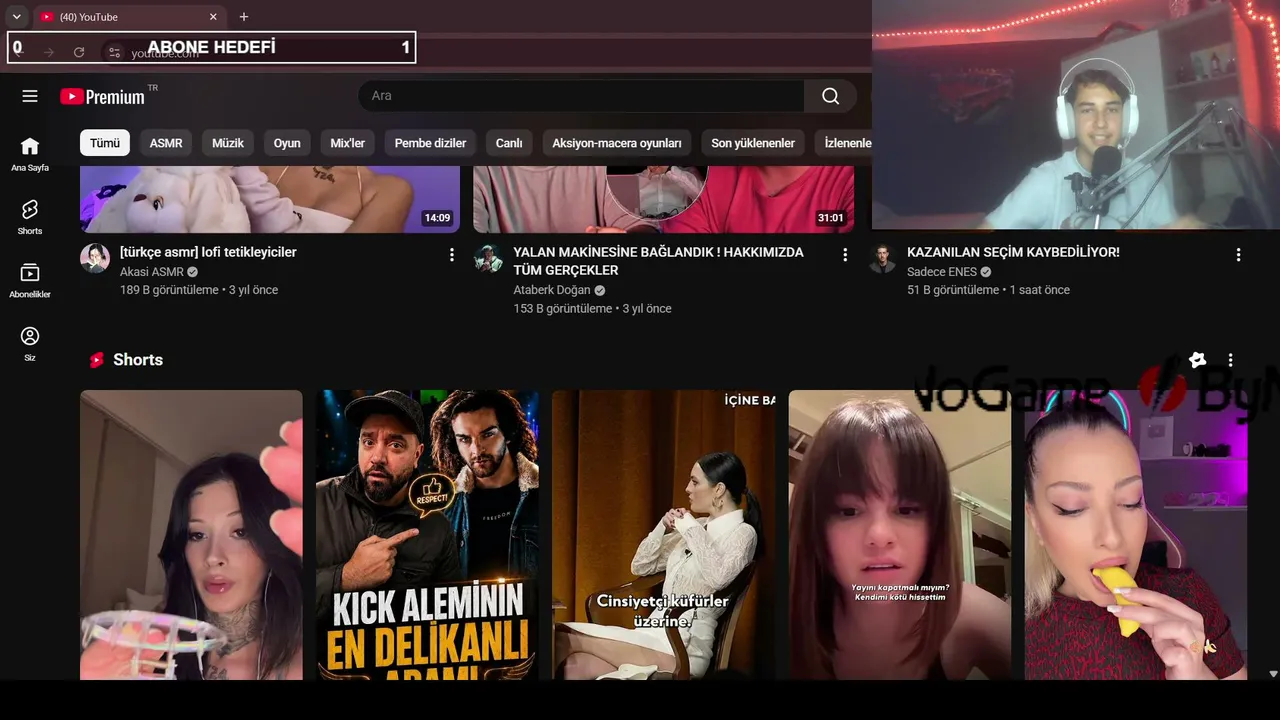The image size is (1280, 720).
Task: Open Ataberk Doğan channel avatar
Action: pos(488,258)
